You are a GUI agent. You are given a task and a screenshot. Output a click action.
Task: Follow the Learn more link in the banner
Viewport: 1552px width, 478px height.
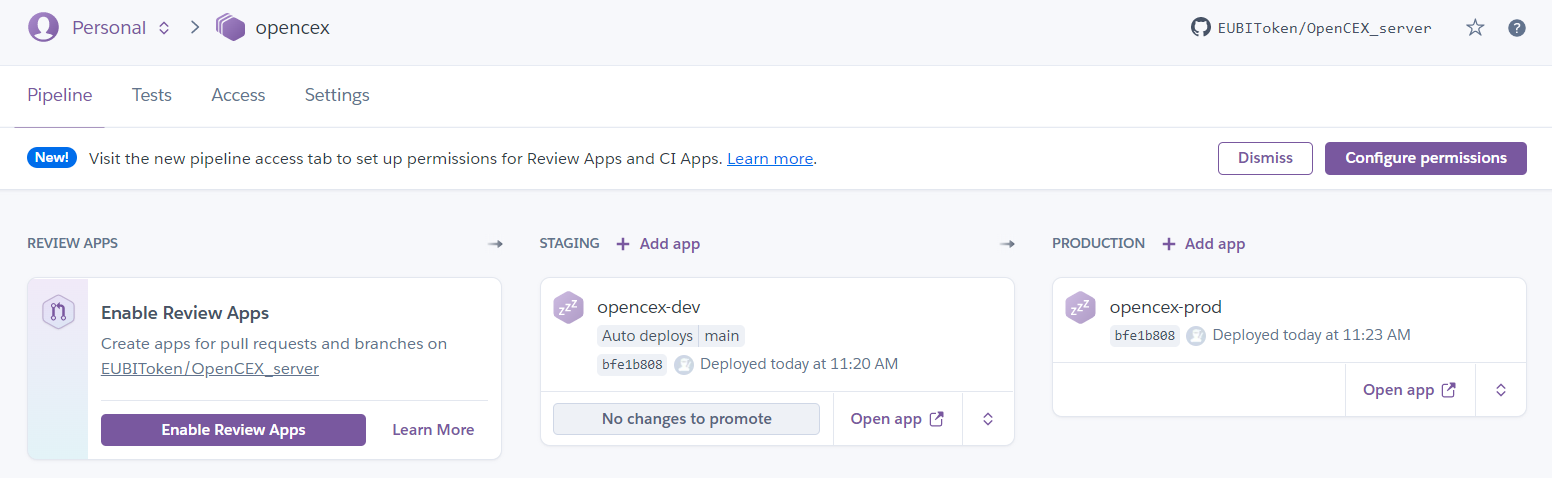pos(770,158)
